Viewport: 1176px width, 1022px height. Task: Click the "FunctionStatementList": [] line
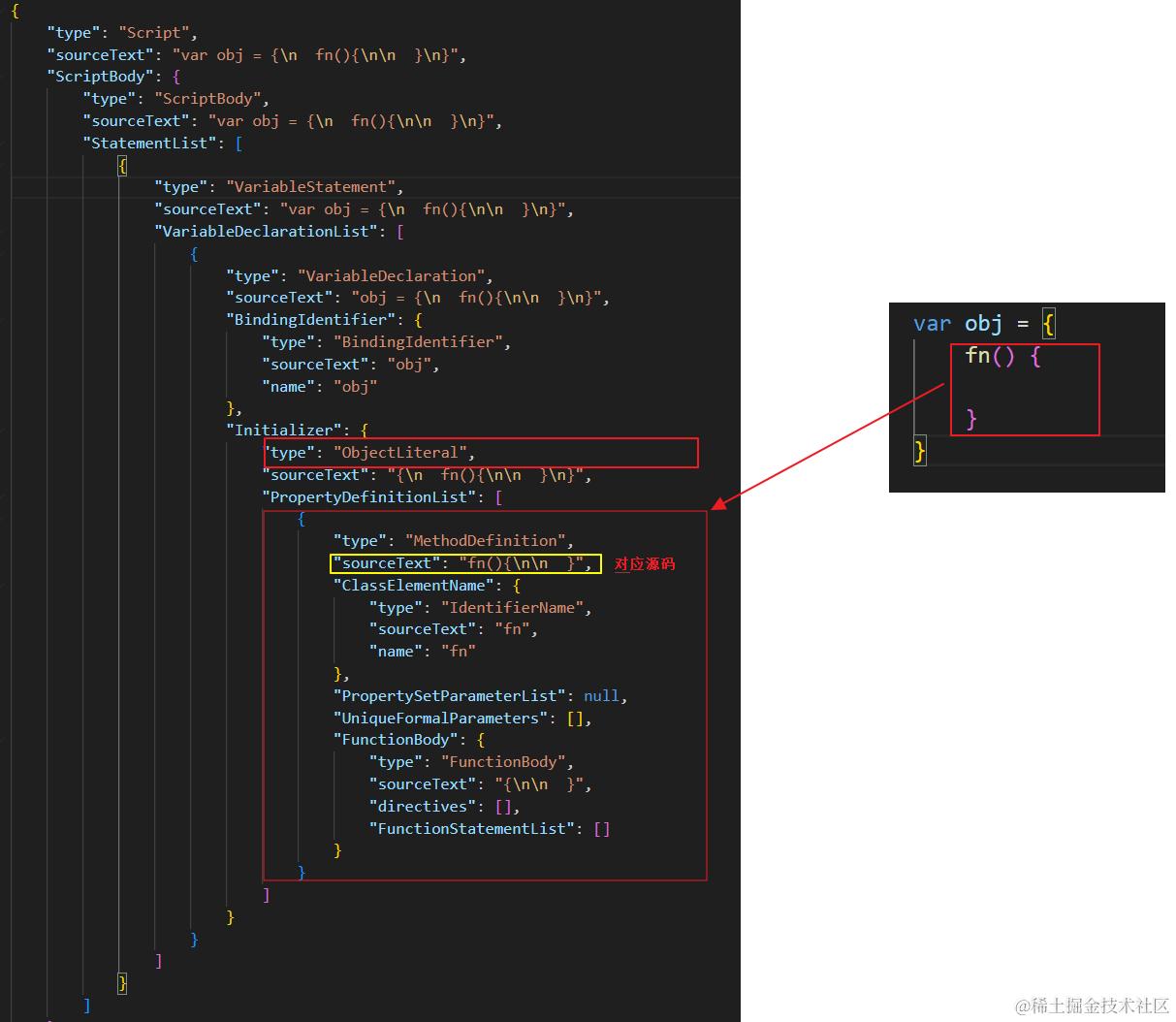pyautogui.click(x=490, y=830)
